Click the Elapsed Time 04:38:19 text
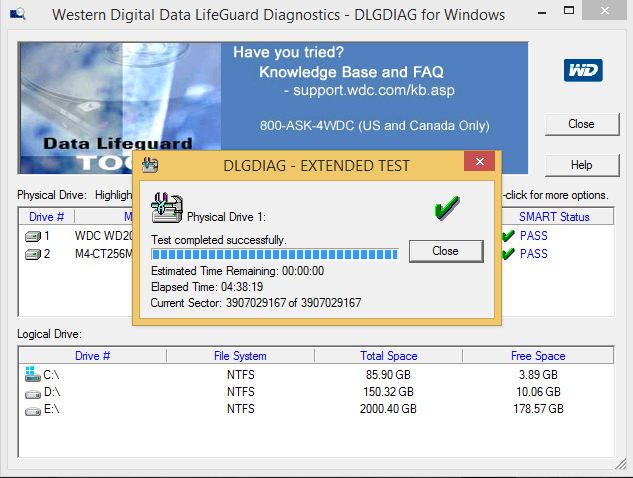This screenshot has width=633, height=478. (207, 287)
